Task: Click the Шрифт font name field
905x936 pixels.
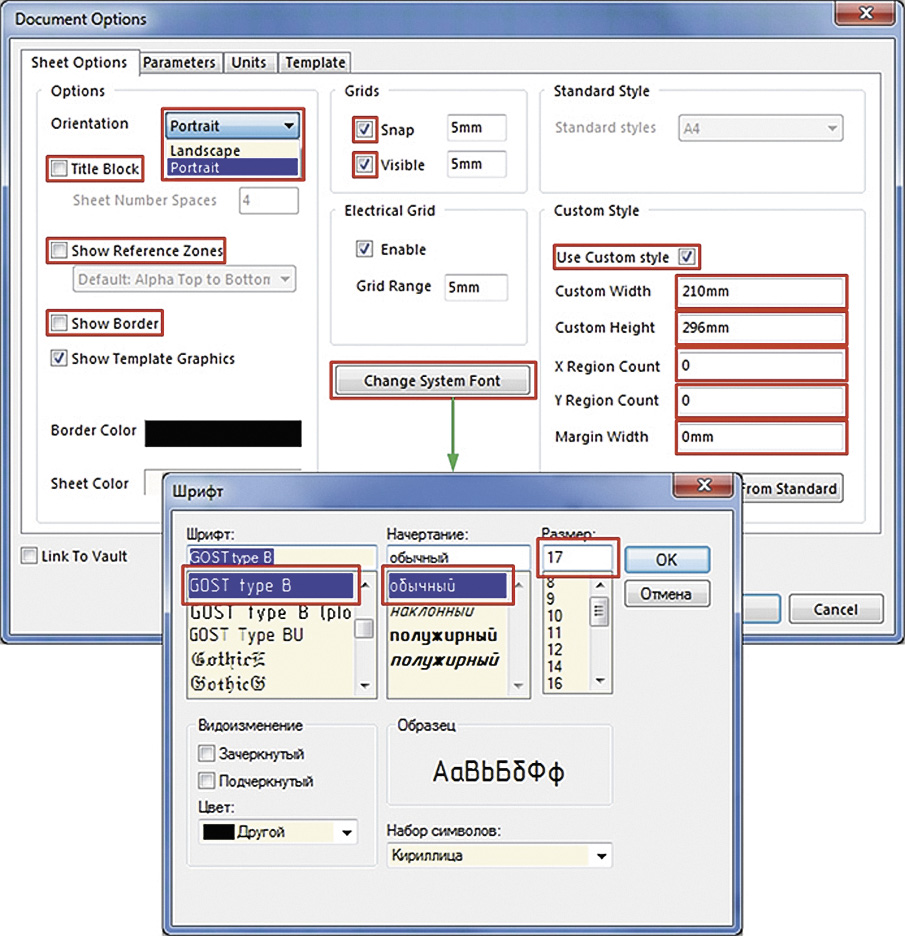Action: (281, 557)
